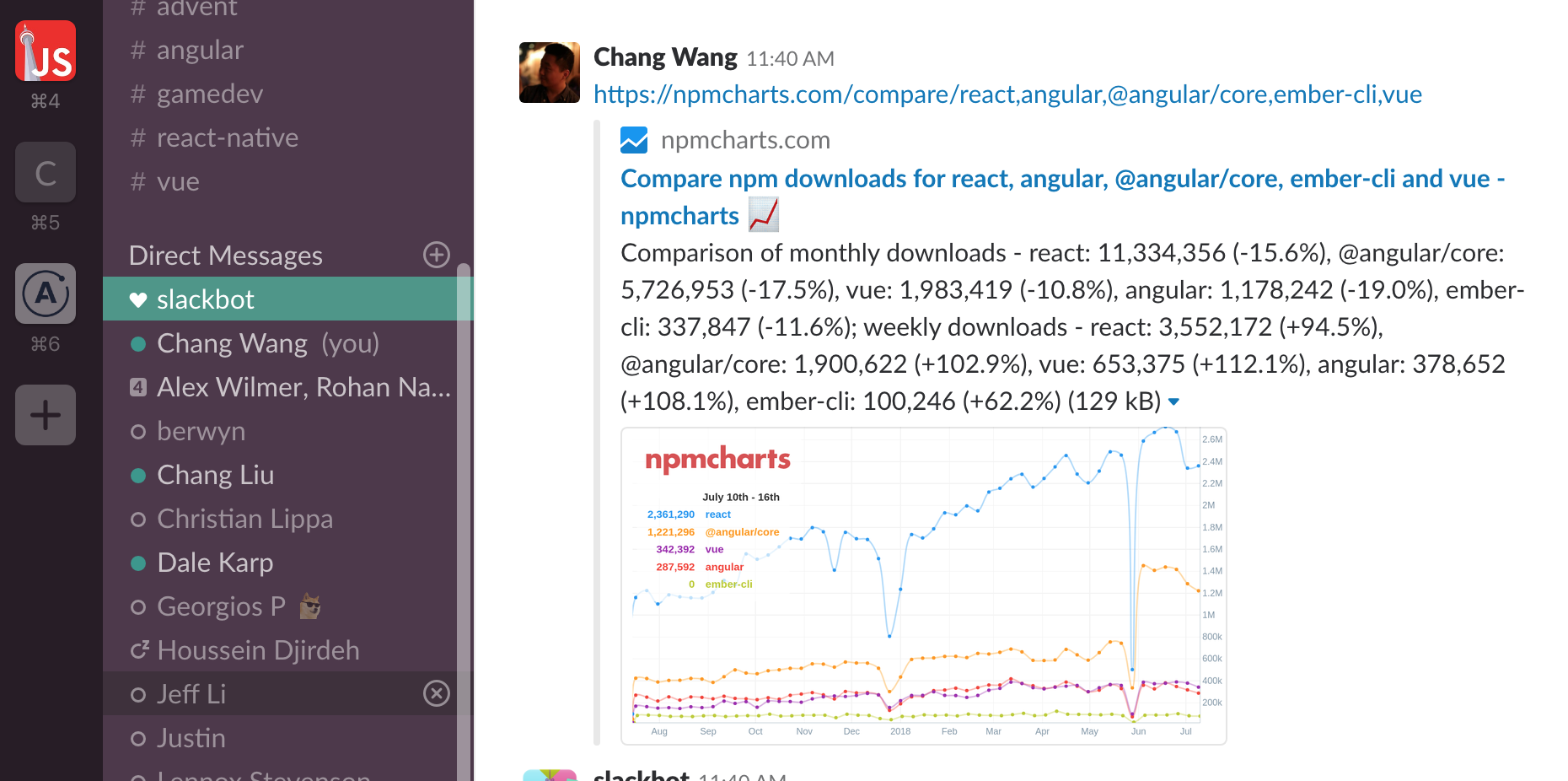Click the Chang Wang sender name
1568x781 pixels.
665,57
